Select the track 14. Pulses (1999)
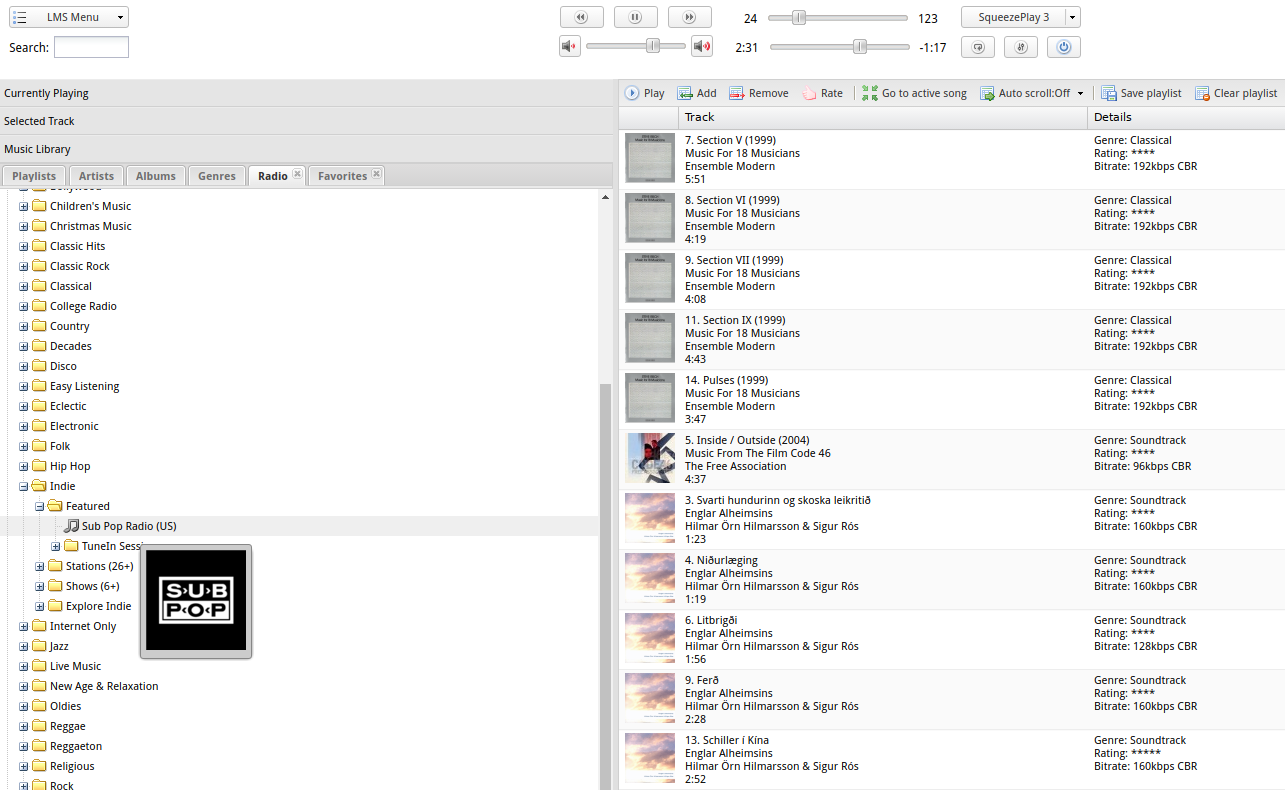This screenshot has width=1285, height=790. 952,400
